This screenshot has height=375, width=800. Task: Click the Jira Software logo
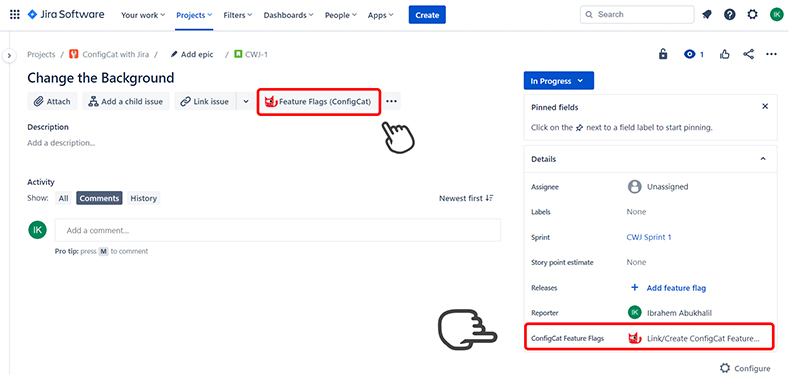66,14
